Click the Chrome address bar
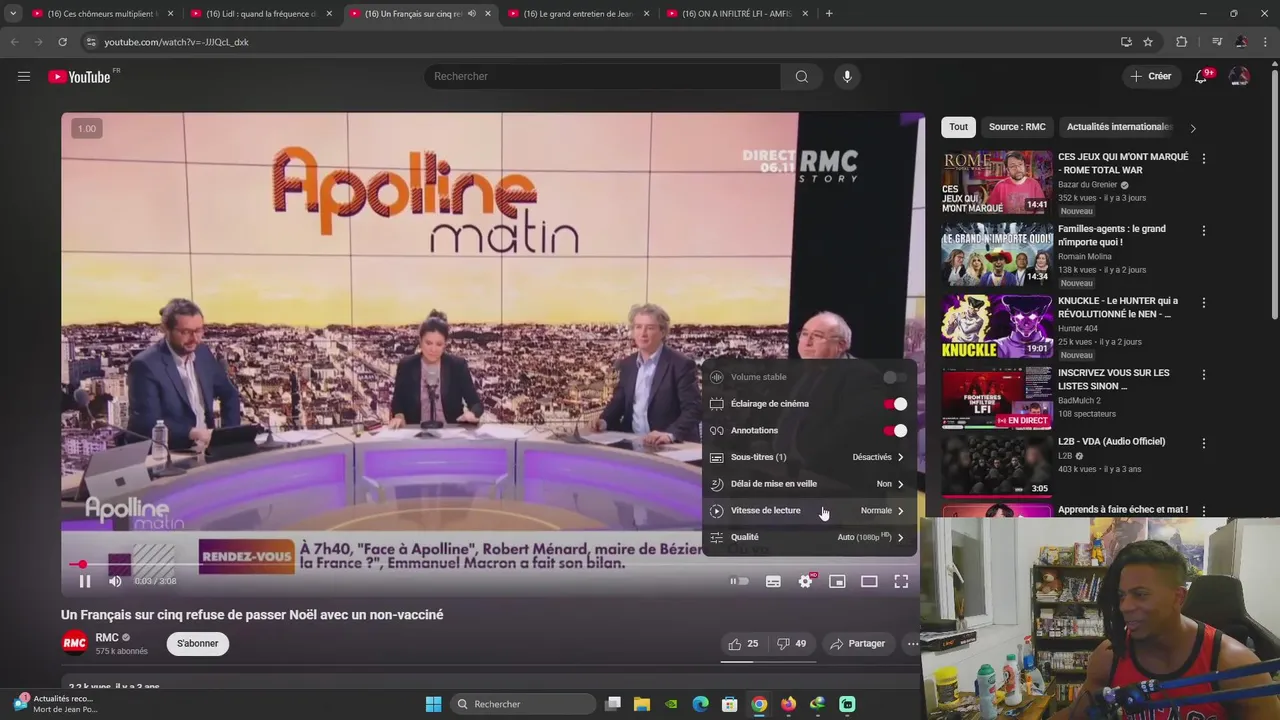The height and width of the screenshot is (720, 1280). 600,42
